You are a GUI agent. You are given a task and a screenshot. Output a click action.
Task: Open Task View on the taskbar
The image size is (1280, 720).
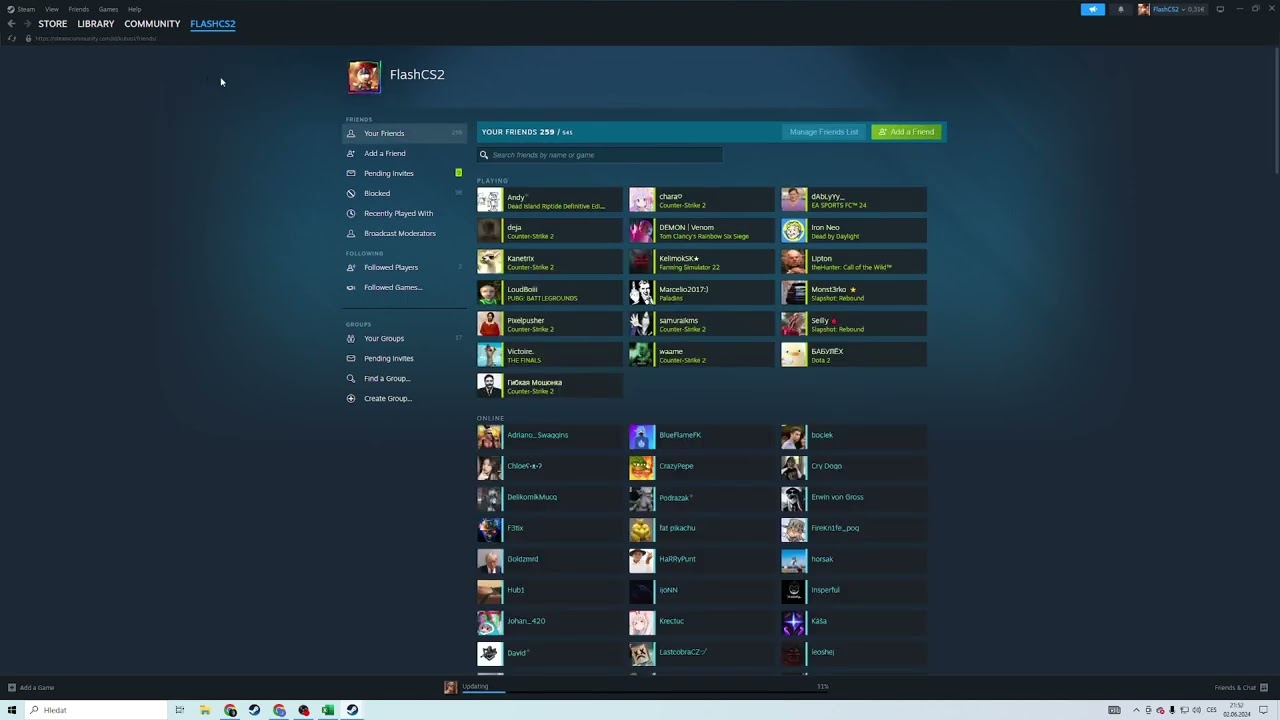[x=180, y=710]
